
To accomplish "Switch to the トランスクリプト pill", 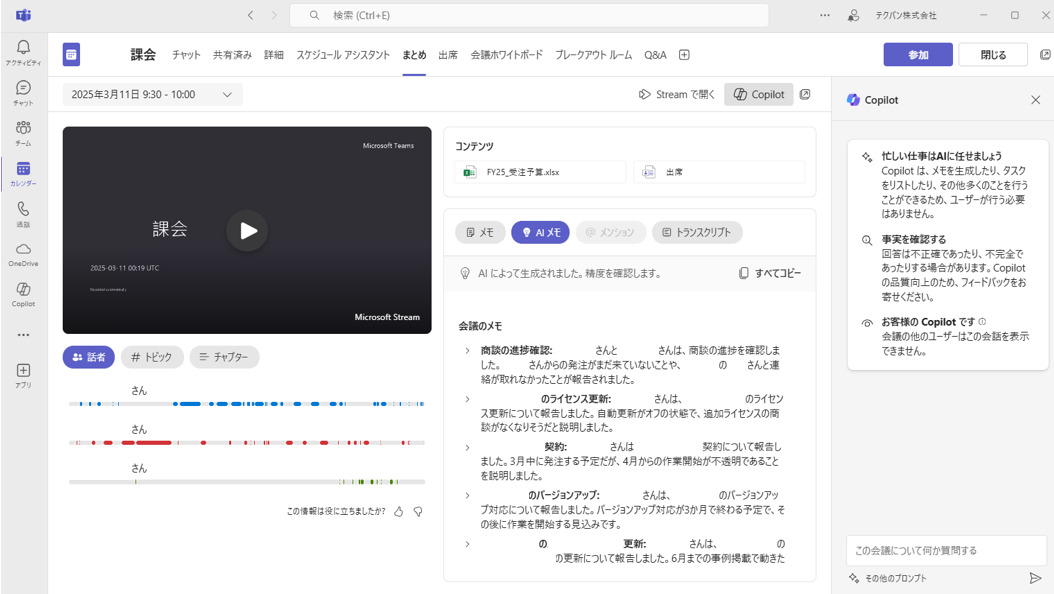I will pyautogui.click(x=697, y=232).
